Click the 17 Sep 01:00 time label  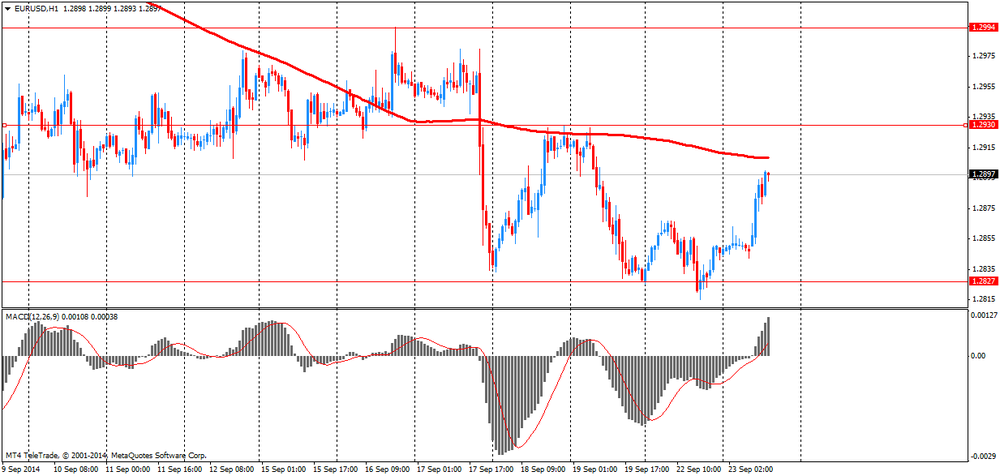click(x=439, y=469)
